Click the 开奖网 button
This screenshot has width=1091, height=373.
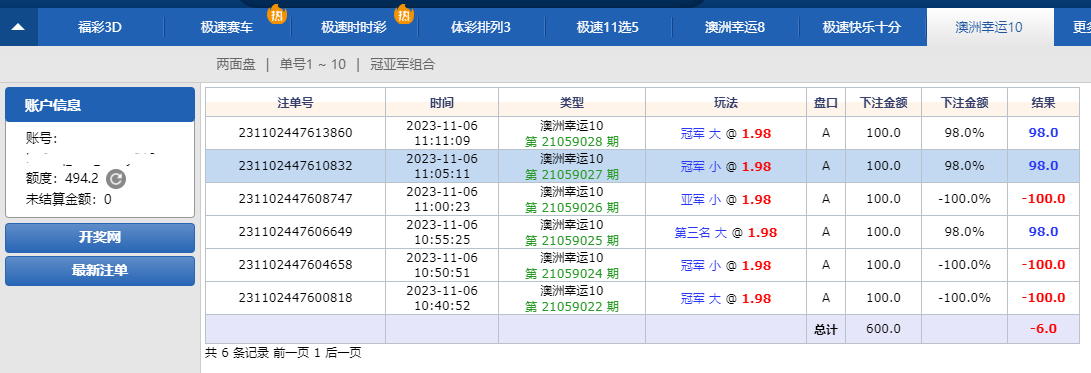pos(100,238)
